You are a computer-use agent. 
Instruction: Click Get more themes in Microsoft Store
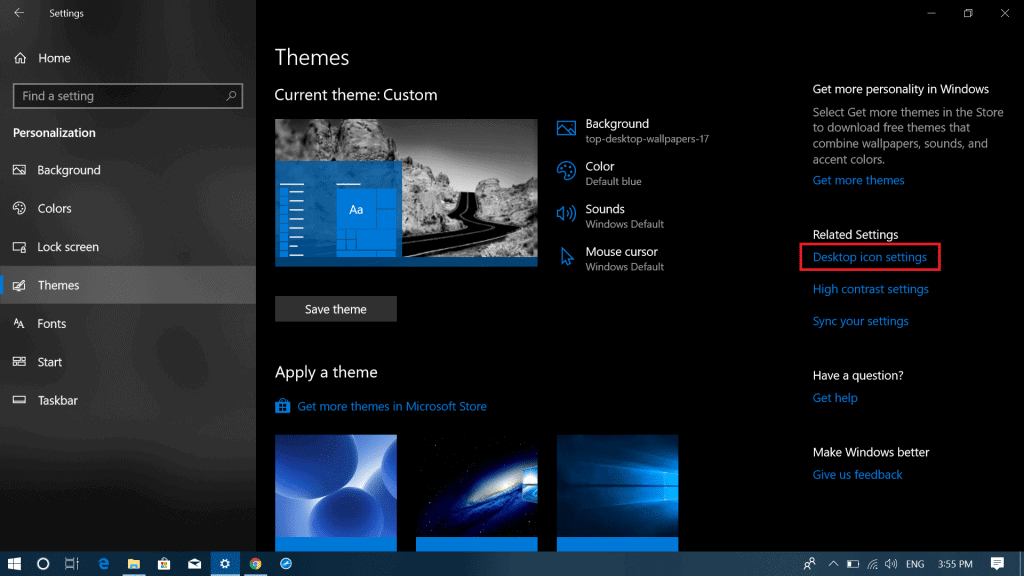coord(392,406)
